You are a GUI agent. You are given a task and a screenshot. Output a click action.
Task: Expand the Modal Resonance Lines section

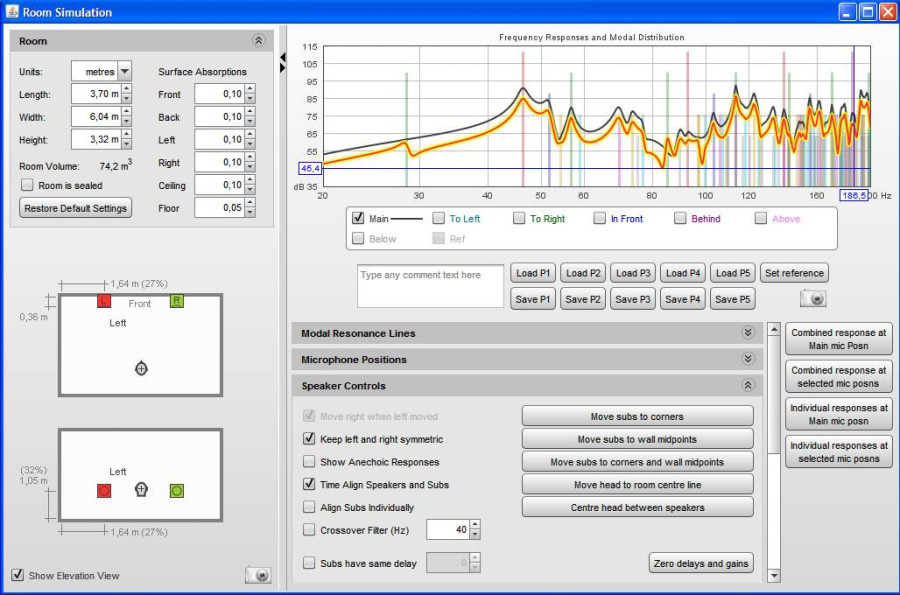coord(747,333)
